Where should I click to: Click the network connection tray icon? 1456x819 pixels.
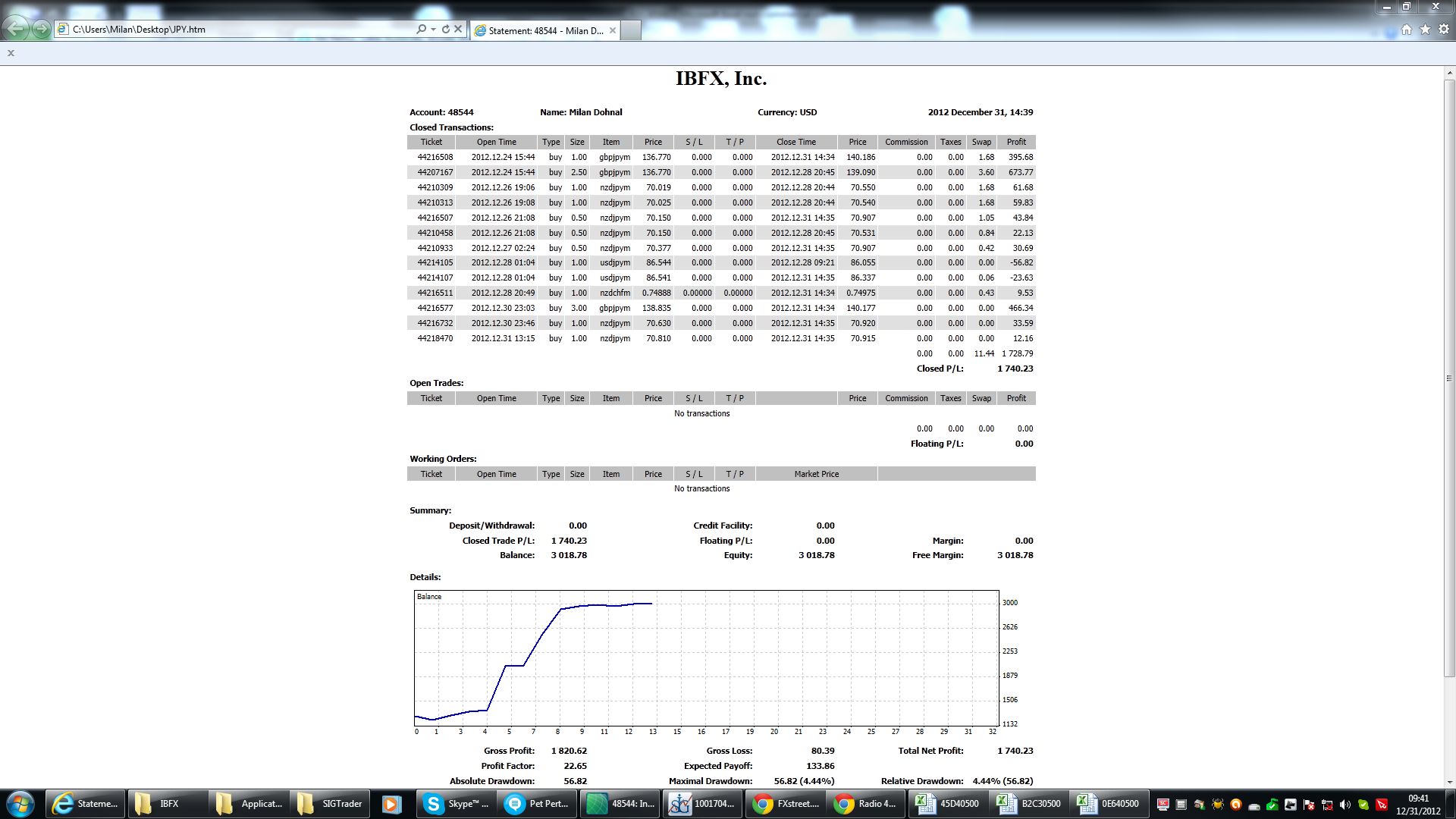(1327, 805)
